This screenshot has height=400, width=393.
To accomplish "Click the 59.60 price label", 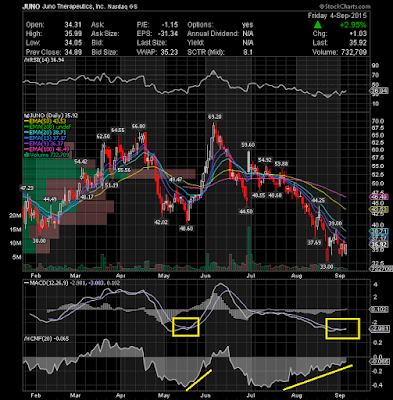I will coord(248,145).
